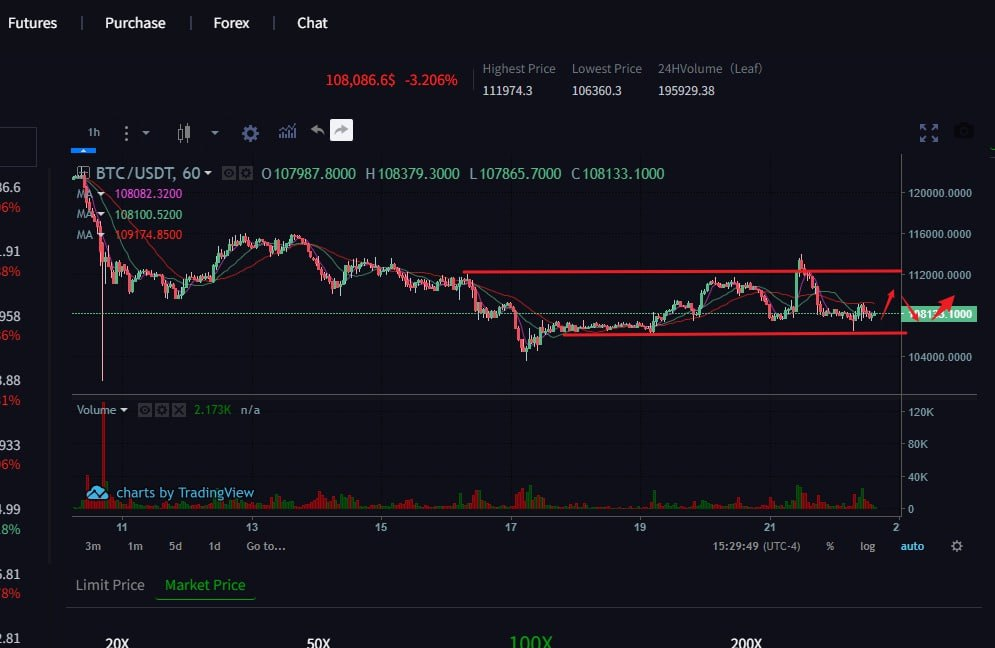Switch to the Market Price tab
The height and width of the screenshot is (648, 995).
click(x=205, y=585)
